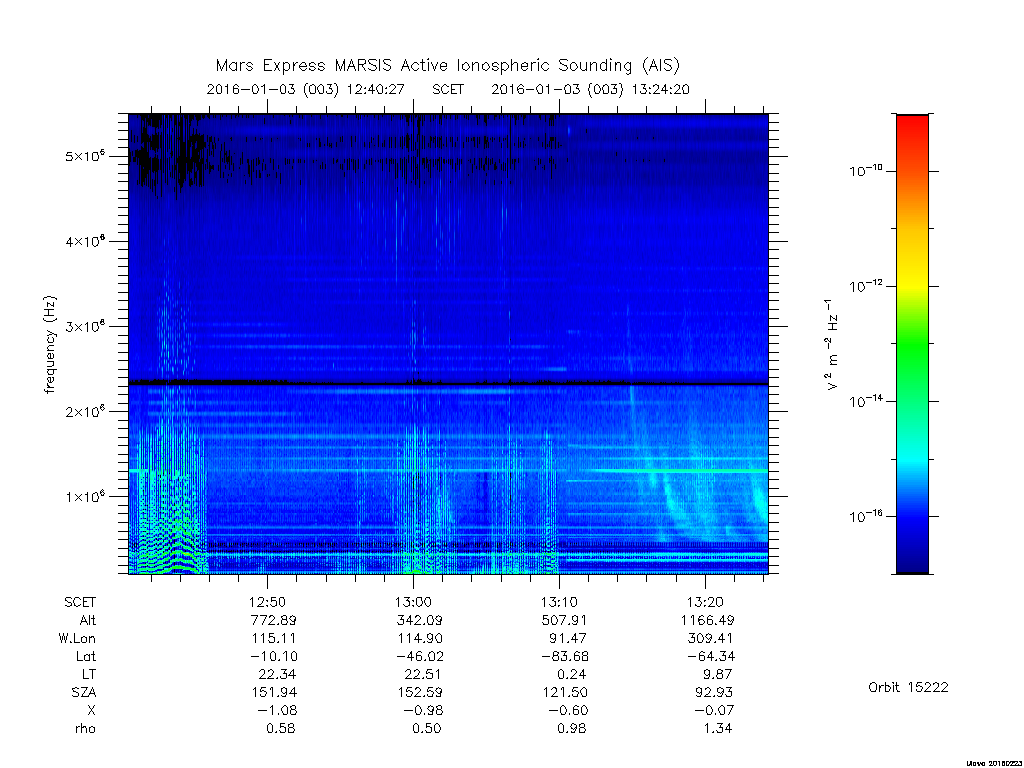Click the end timestamp 13:24:20

(660, 89)
